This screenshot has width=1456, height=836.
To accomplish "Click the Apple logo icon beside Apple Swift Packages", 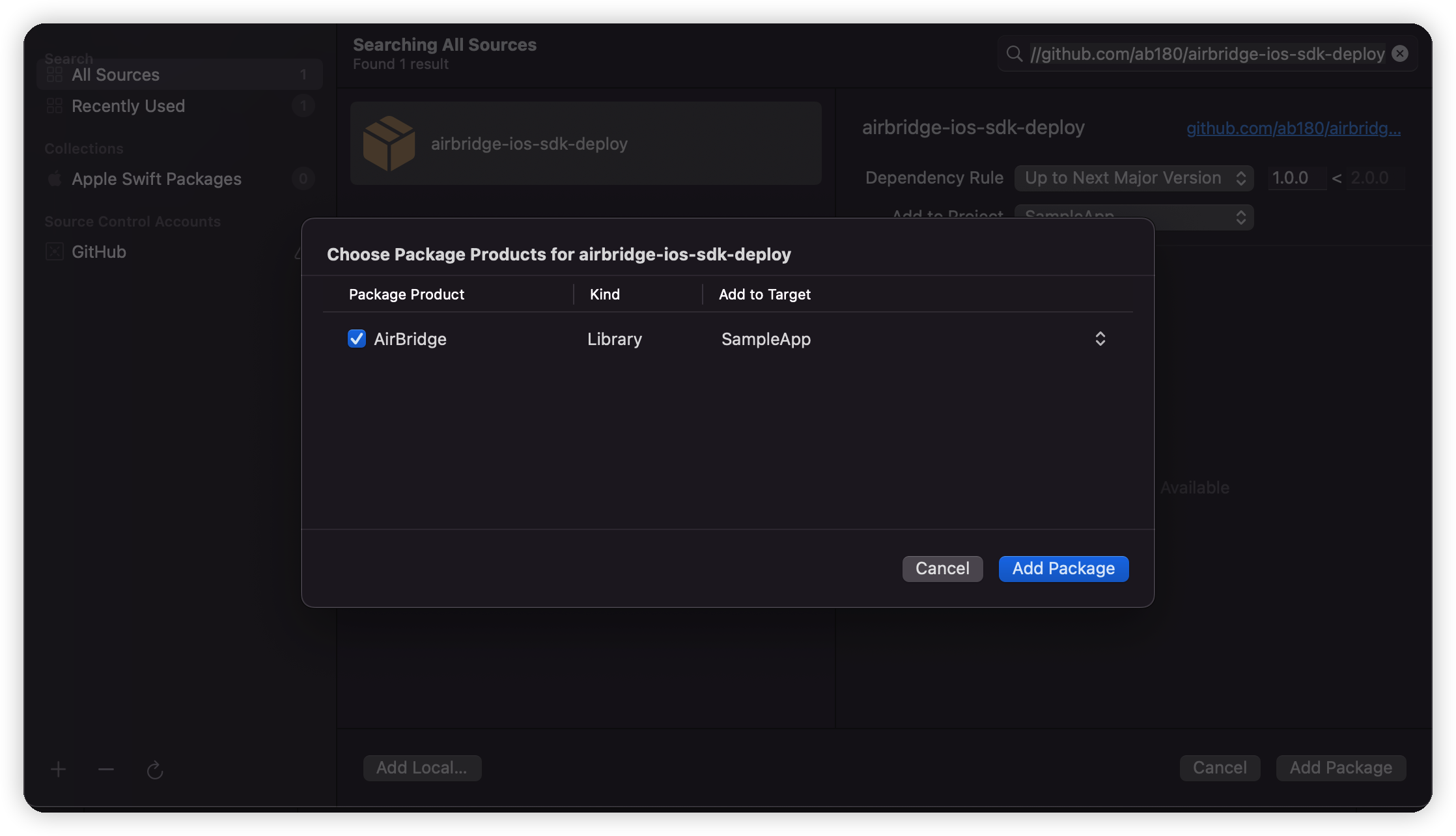I will (x=55, y=178).
